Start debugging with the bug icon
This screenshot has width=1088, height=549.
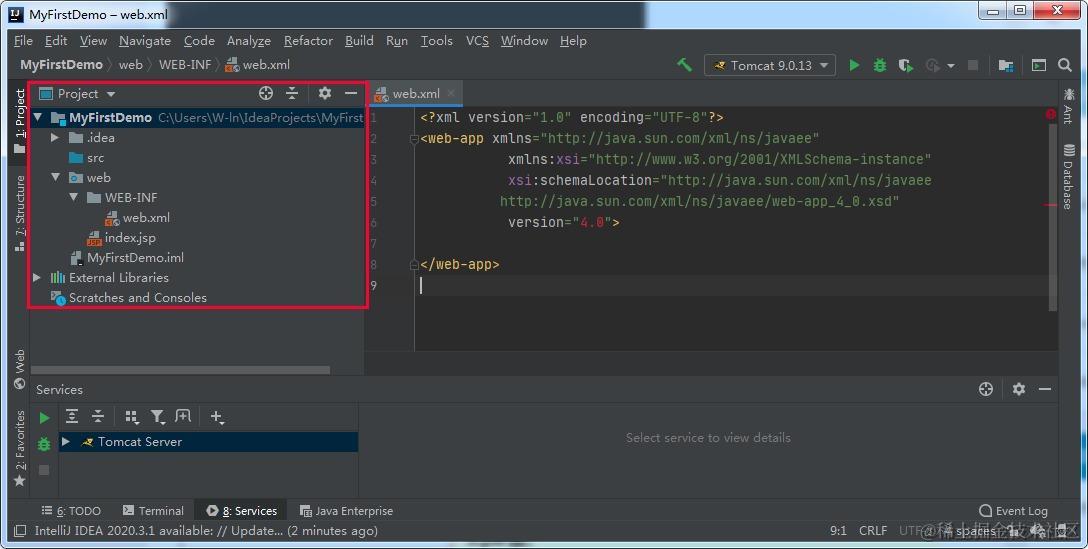(x=880, y=65)
